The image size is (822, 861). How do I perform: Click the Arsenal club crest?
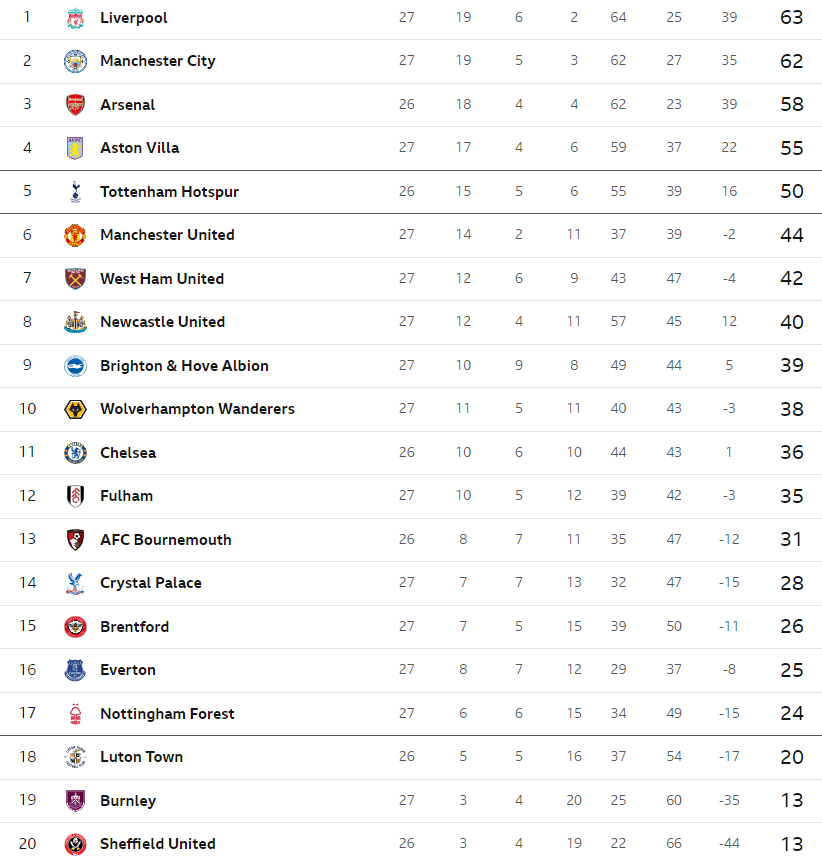(75, 105)
